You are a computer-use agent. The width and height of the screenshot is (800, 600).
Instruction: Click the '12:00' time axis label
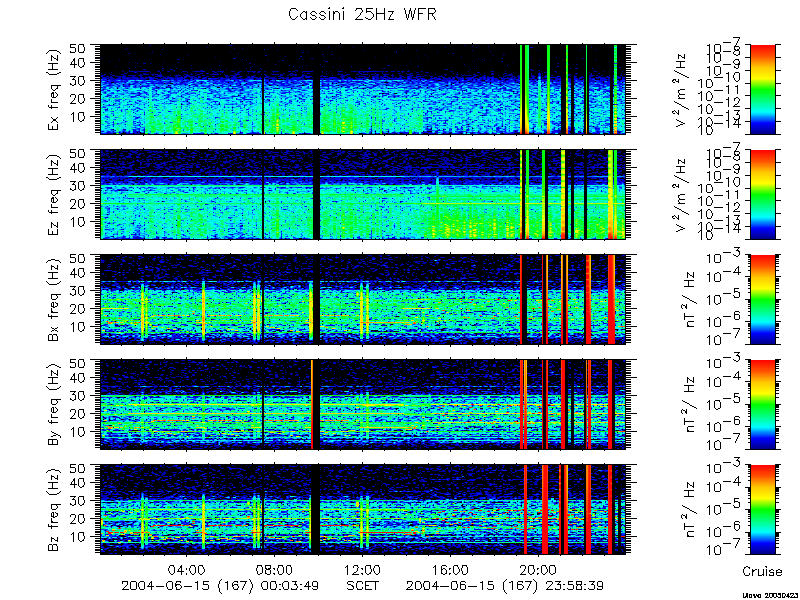(x=363, y=569)
